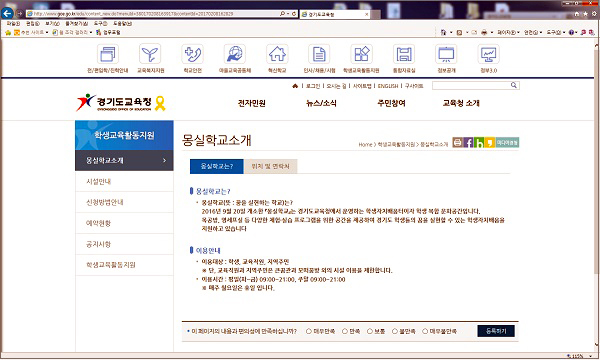Open the 학생교육활동지원 shapes icon
600x360 pixels.
(x=362, y=54)
